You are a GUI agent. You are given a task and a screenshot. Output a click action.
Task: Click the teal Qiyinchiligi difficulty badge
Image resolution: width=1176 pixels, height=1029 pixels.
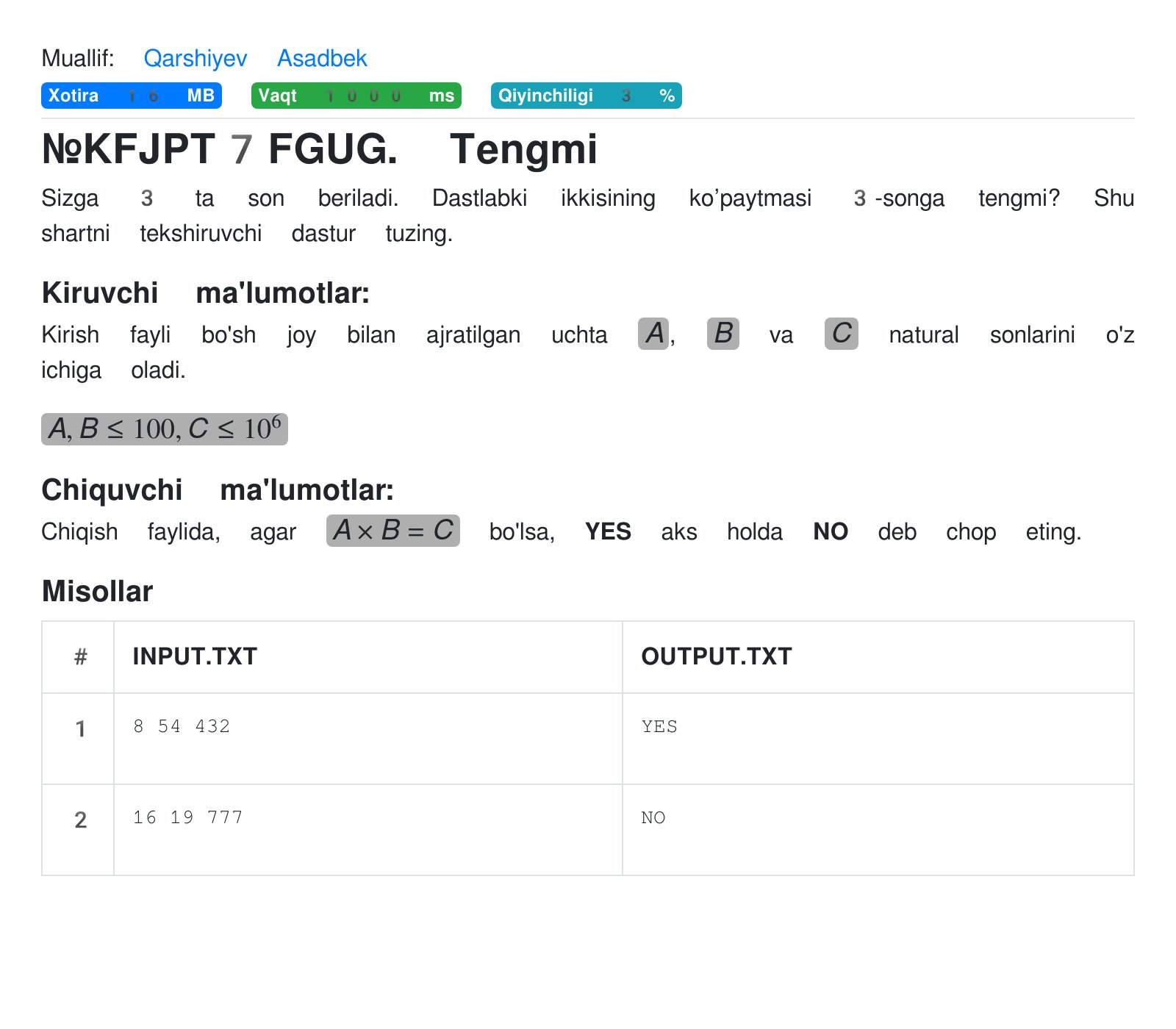(586, 96)
